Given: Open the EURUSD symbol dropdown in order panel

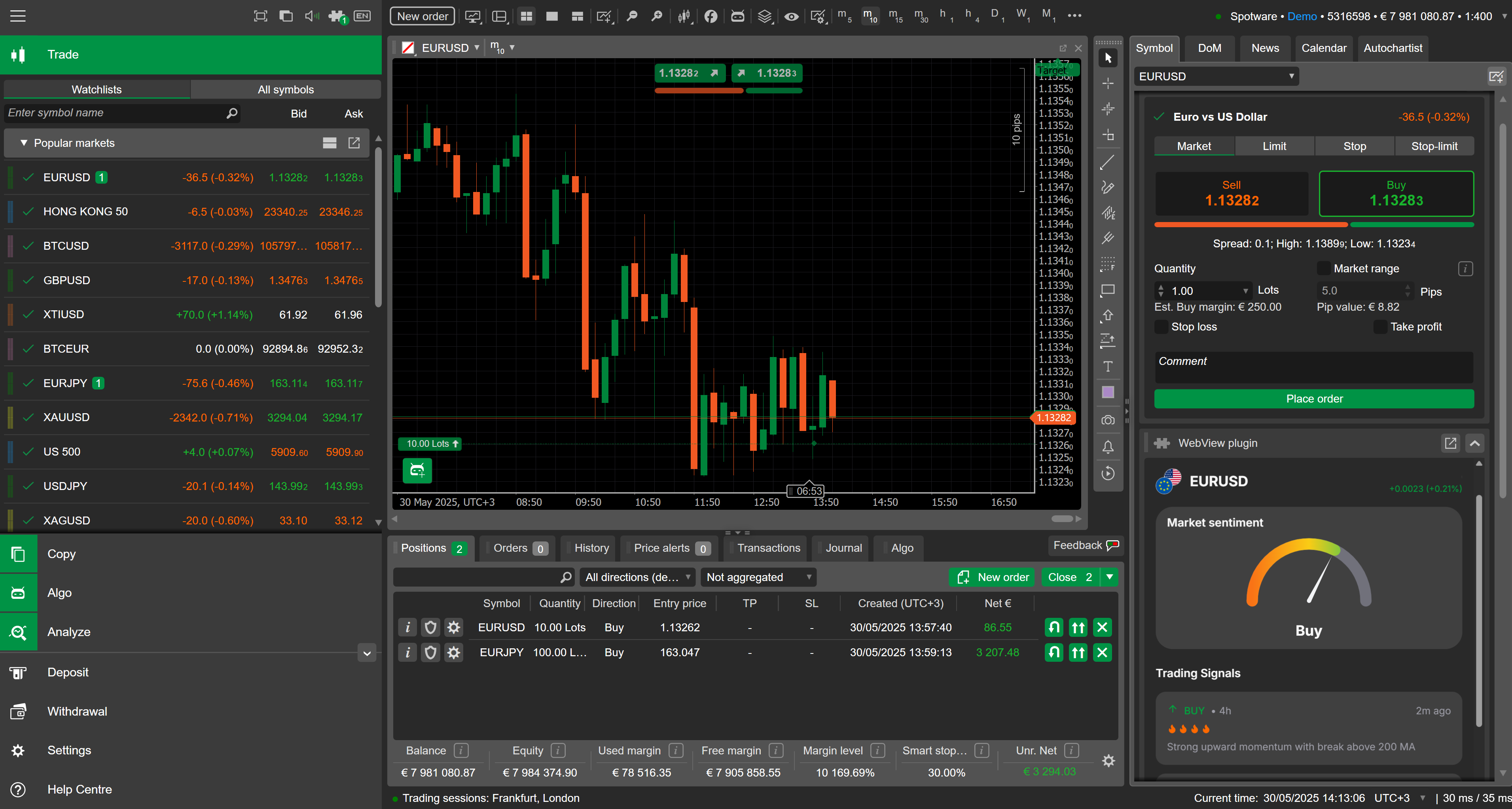Looking at the screenshot, I should point(1216,76).
